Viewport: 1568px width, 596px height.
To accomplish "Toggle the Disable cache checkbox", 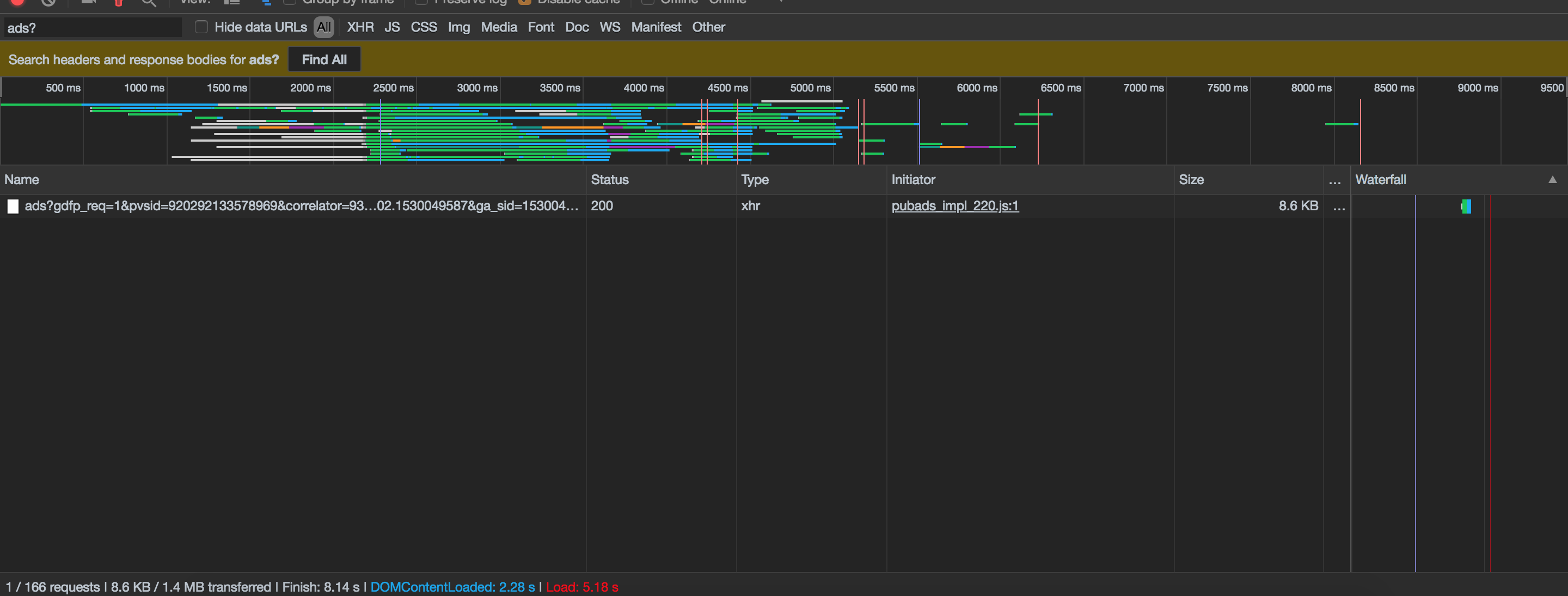I will pyautogui.click(x=525, y=2).
